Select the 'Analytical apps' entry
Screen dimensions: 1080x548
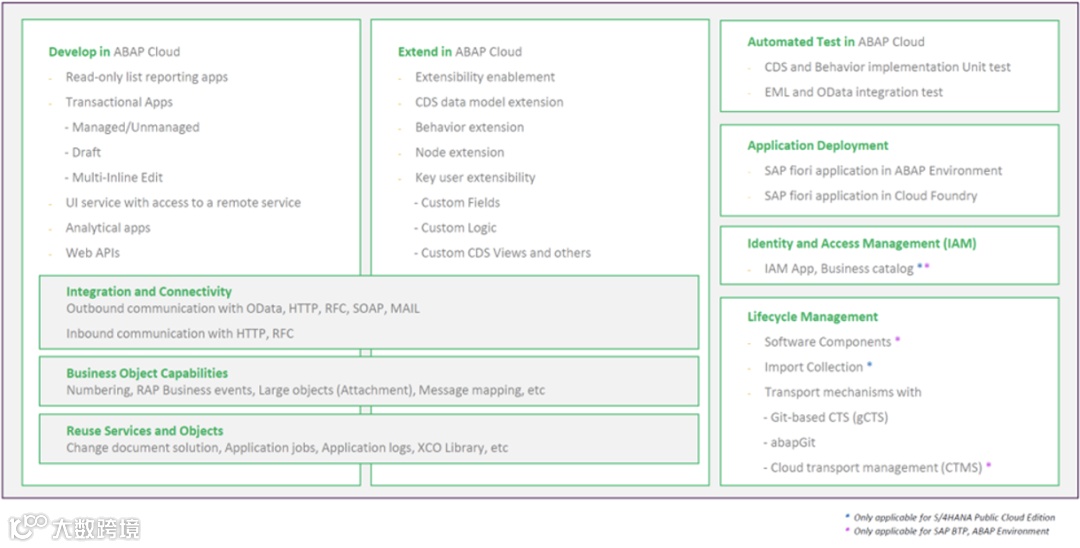[x=107, y=228]
